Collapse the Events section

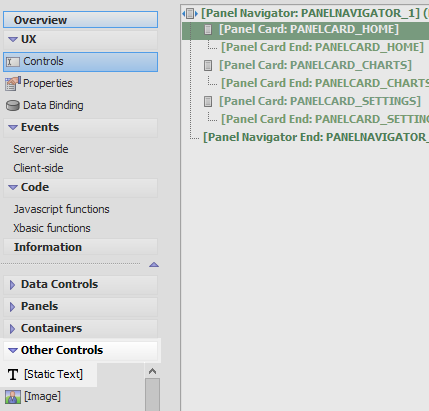(13, 127)
